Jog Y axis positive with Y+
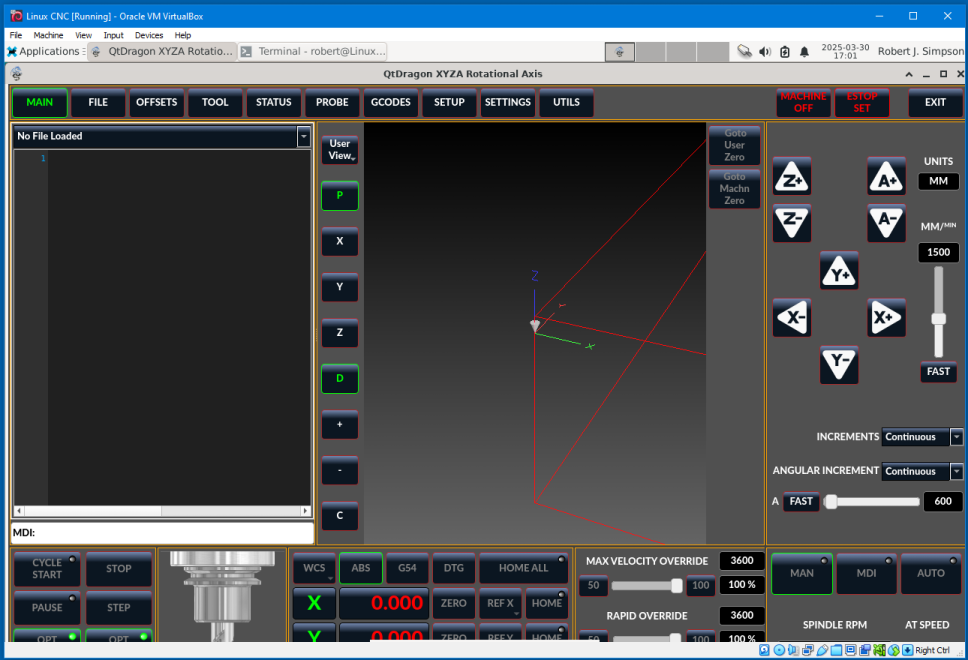This screenshot has width=968, height=660. [839, 271]
